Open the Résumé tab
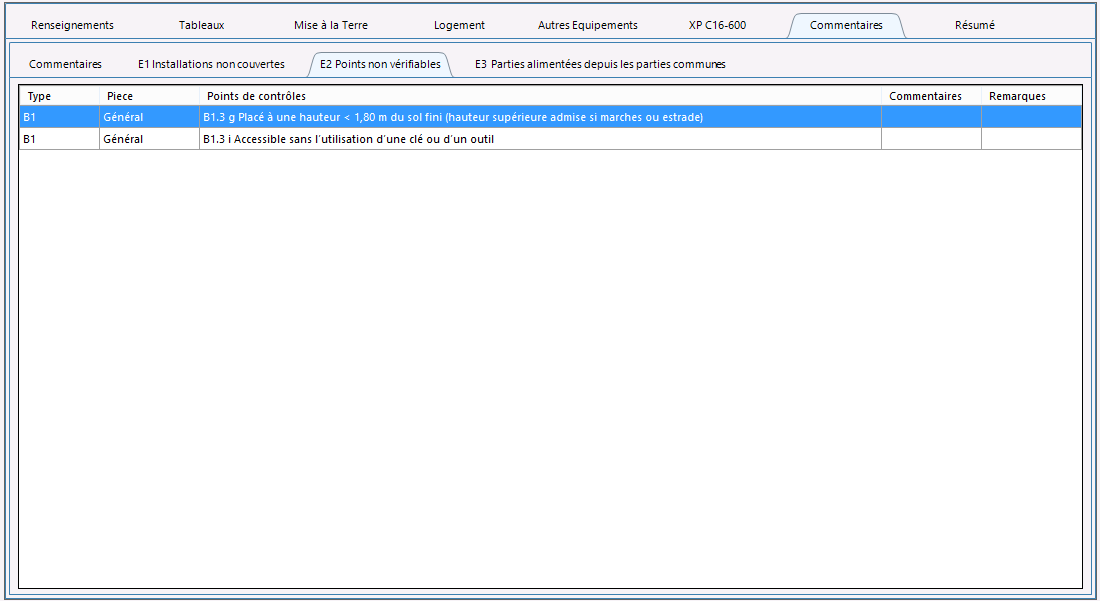This screenshot has width=1100, height=601. click(974, 25)
